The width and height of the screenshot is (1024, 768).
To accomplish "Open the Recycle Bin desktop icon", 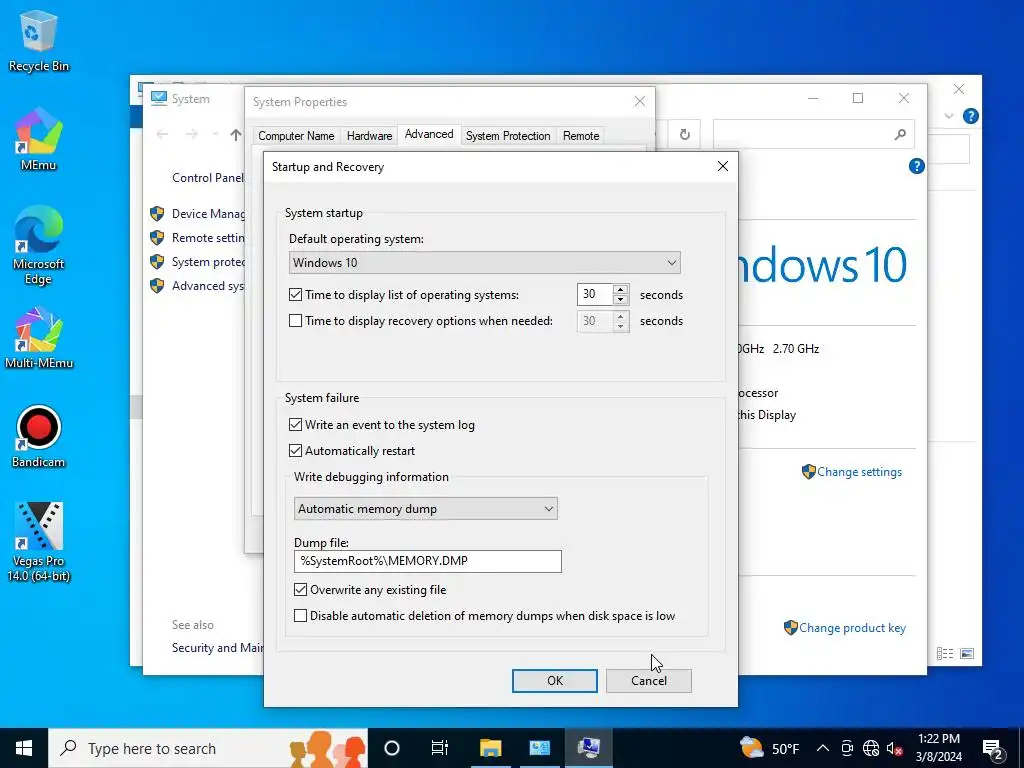I will coord(39,40).
